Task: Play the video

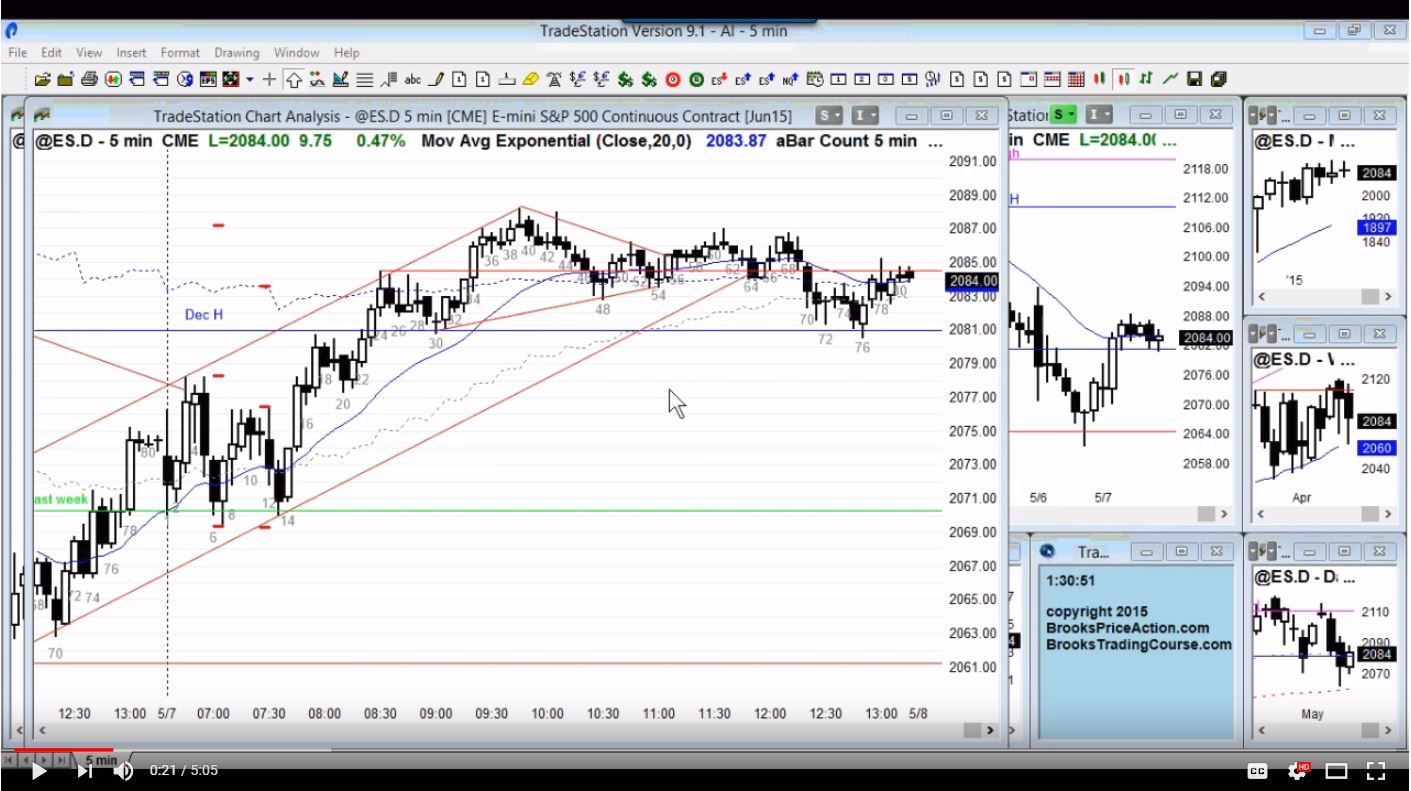Action: click(x=38, y=770)
